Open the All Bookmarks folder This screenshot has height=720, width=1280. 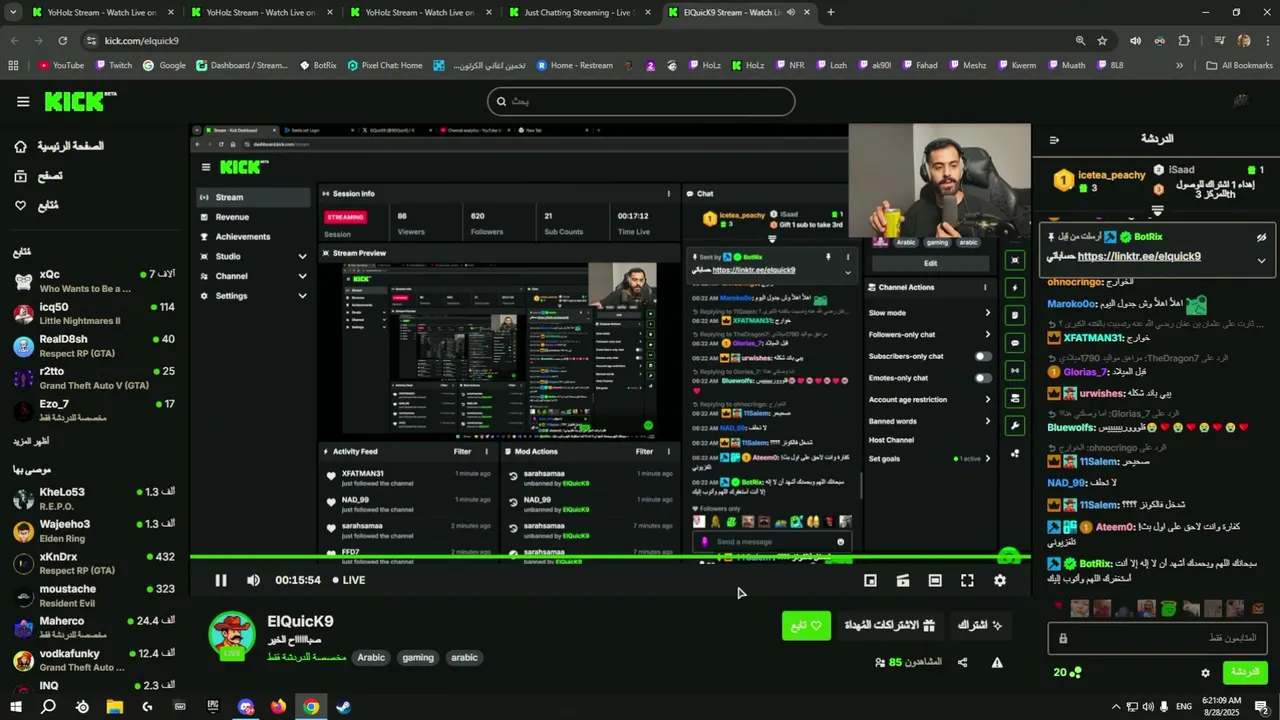tap(1239, 66)
